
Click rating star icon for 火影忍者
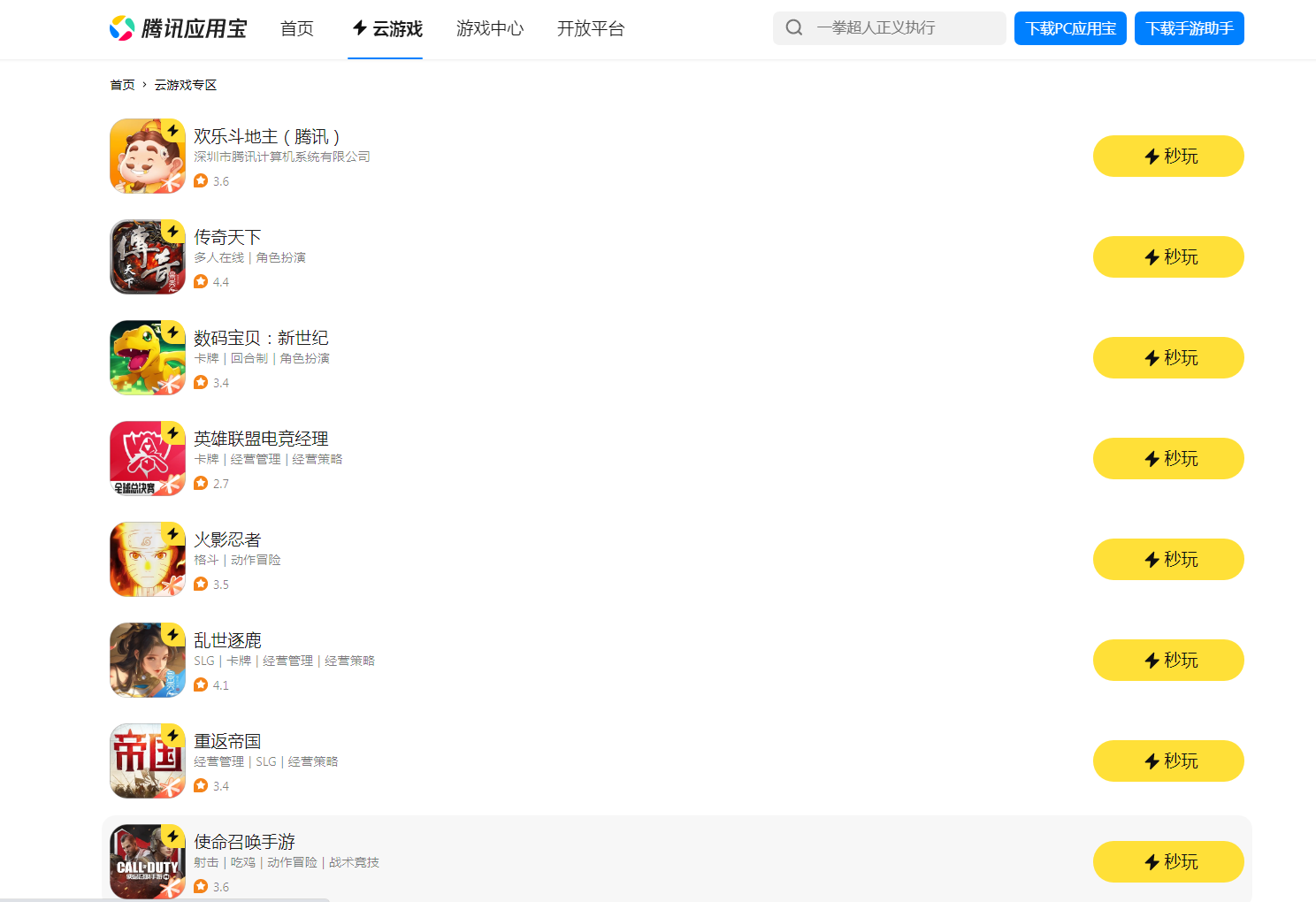pyautogui.click(x=201, y=584)
